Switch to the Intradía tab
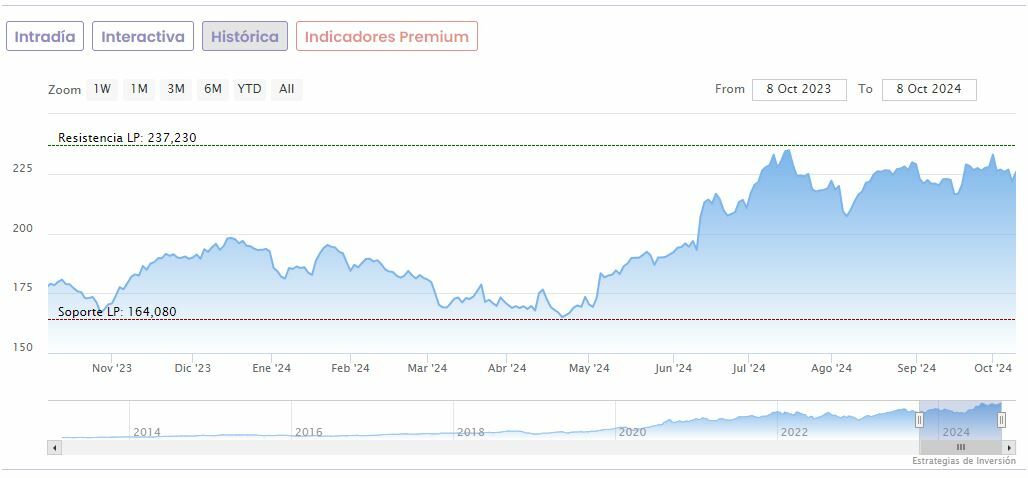The width and height of the screenshot is (1028, 478). pos(44,37)
